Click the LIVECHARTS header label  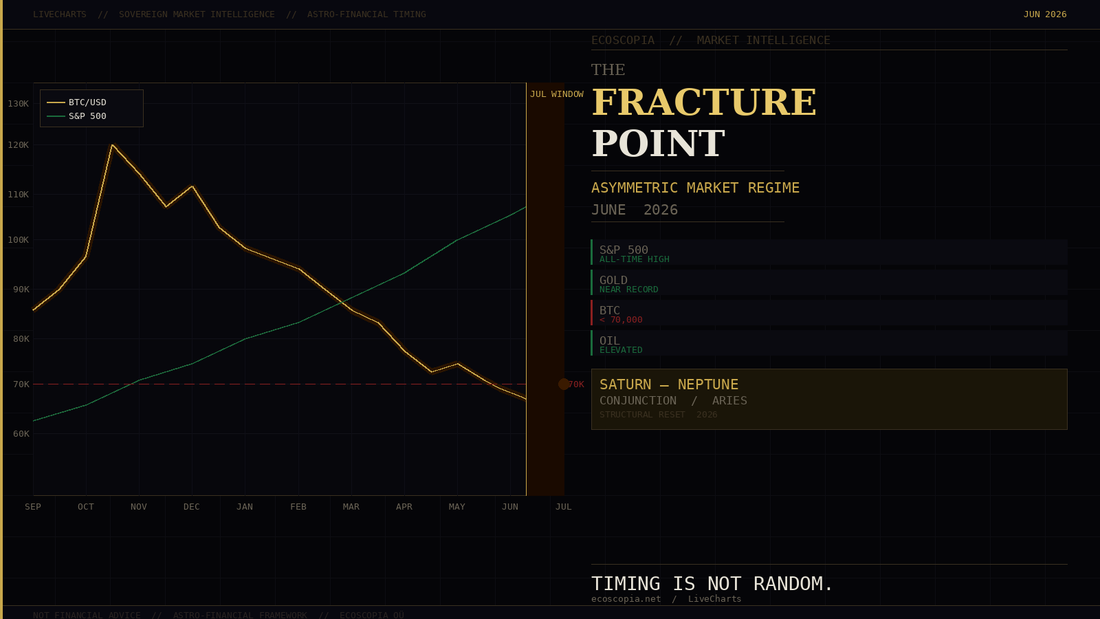pyautogui.click(x=60, y=14)
